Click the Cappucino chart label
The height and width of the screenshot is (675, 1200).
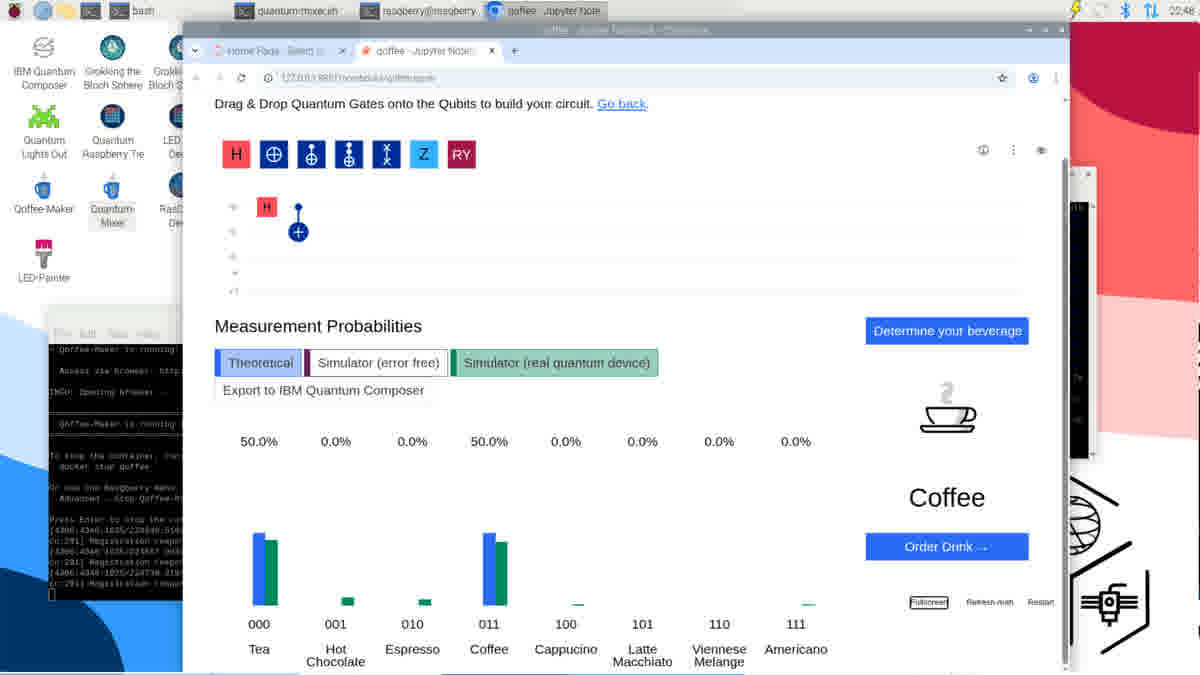click(x=566, y=650)
